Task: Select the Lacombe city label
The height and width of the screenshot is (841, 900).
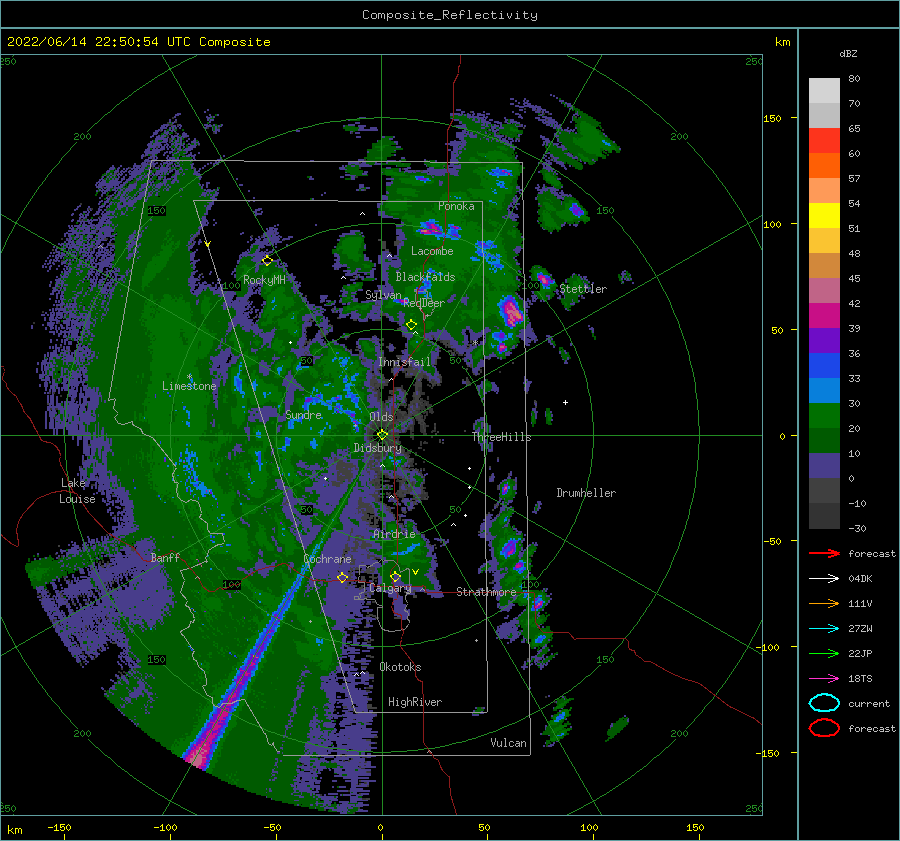Action: (432, 251)
